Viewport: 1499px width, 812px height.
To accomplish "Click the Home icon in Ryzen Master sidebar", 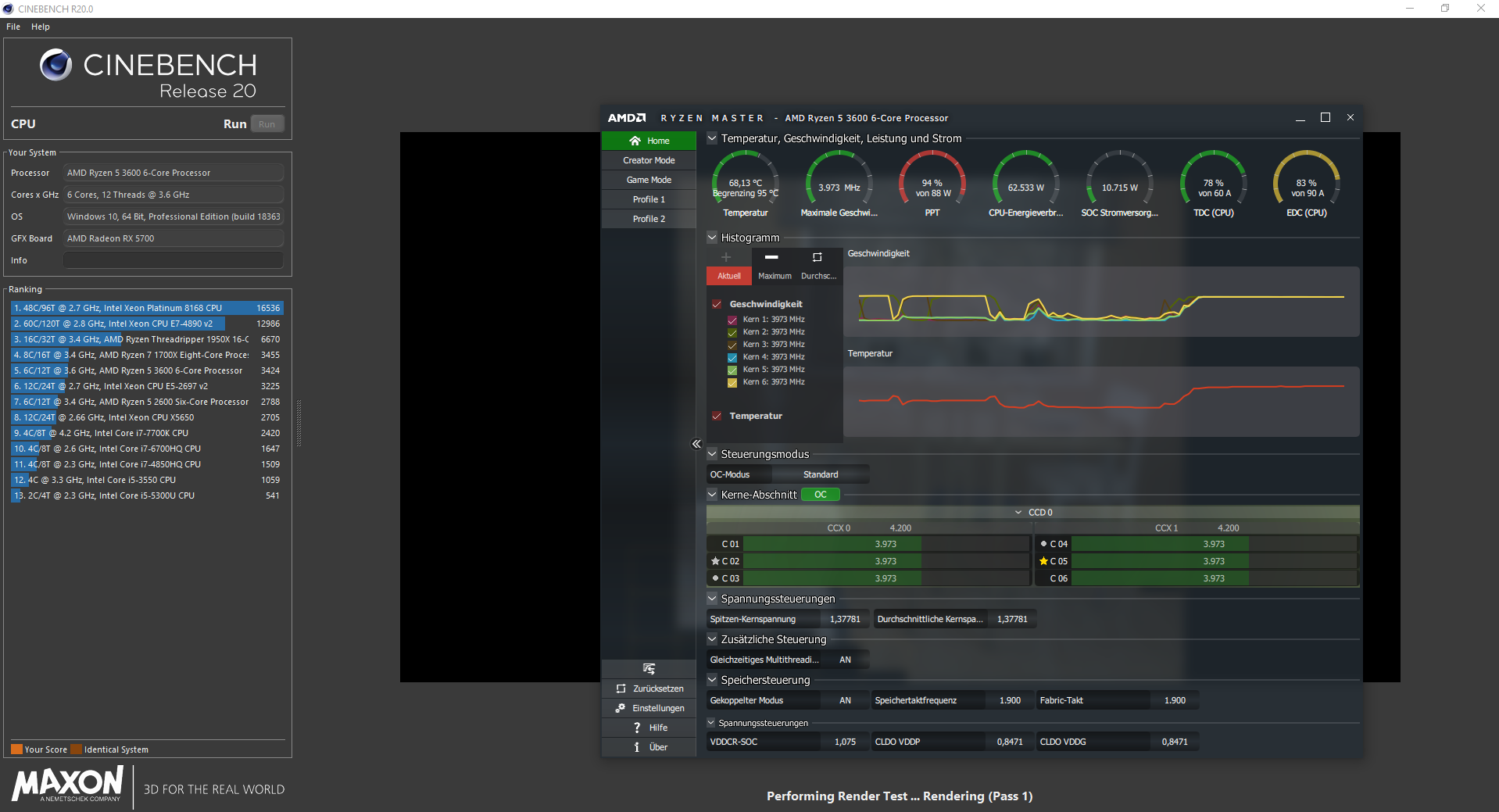I will coord(635,141).
